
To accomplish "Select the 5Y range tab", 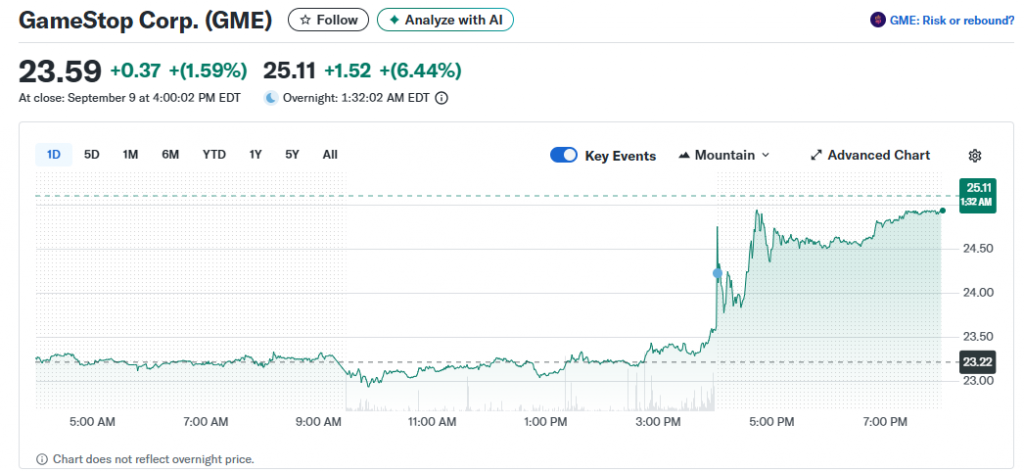I will click(292, 155).
